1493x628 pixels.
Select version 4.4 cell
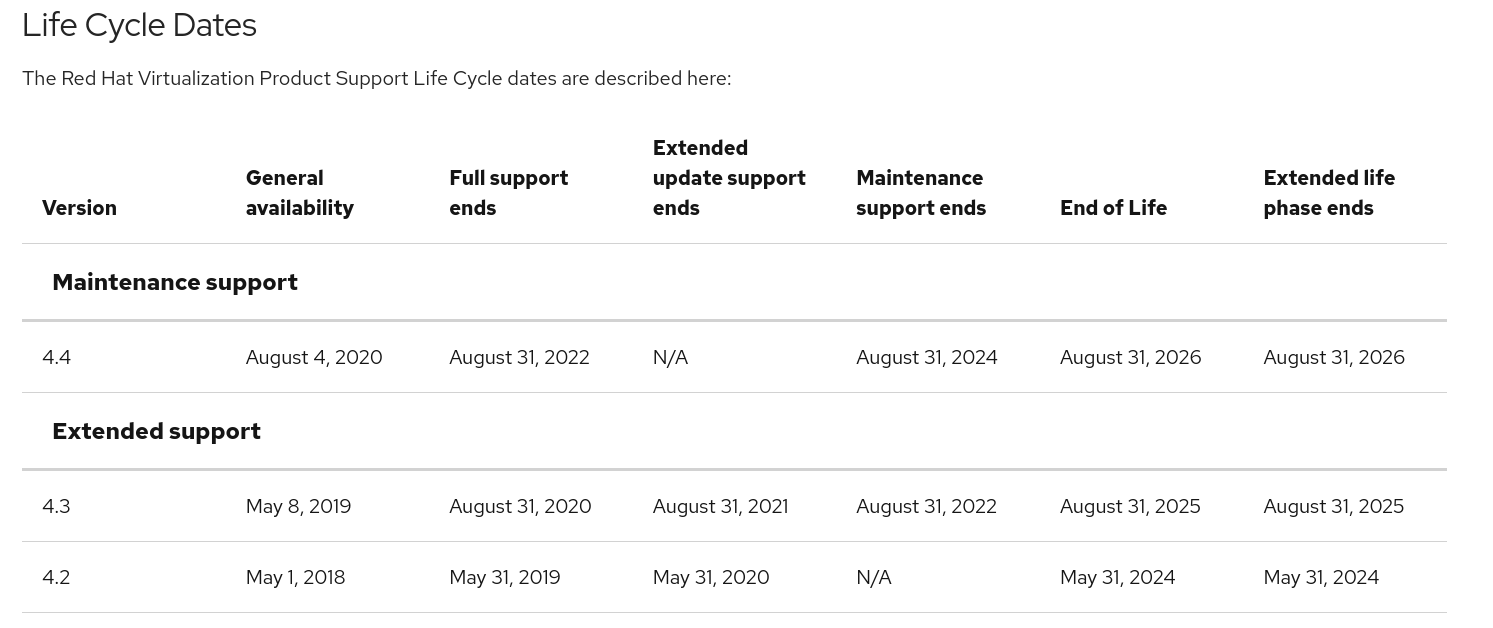tap(57, 357)
